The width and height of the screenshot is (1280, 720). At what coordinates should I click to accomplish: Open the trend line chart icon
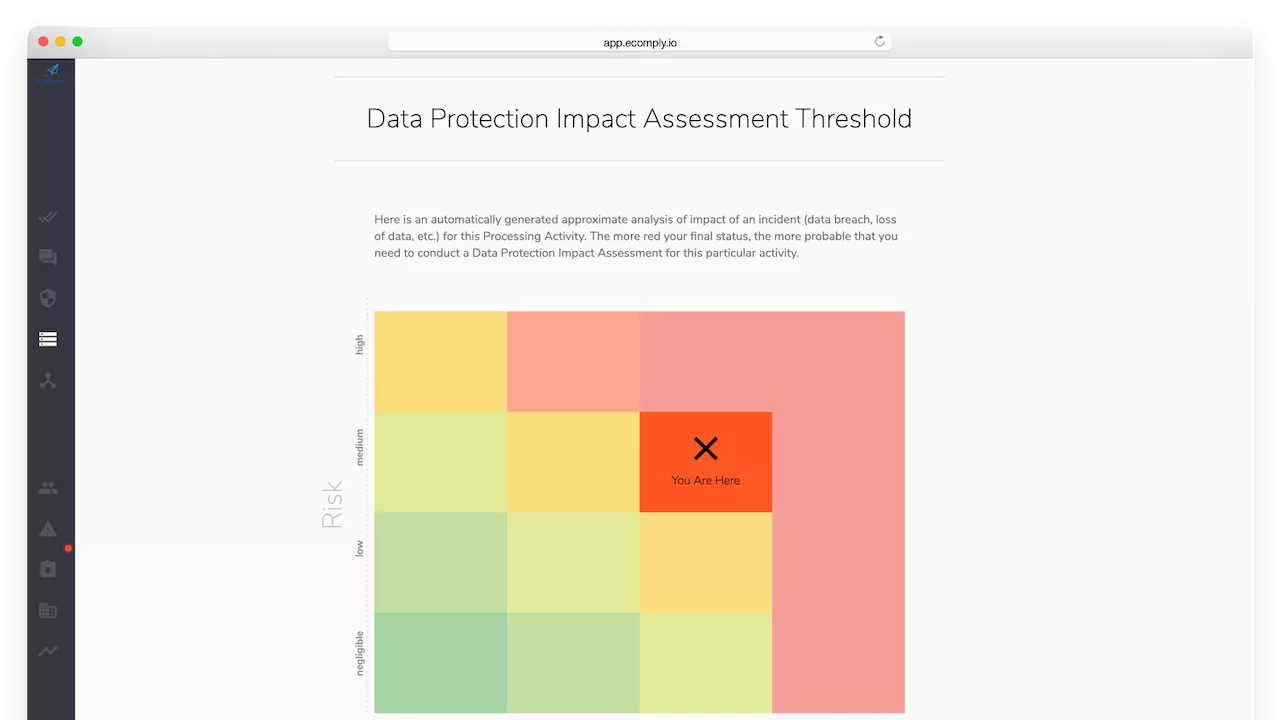48,651
